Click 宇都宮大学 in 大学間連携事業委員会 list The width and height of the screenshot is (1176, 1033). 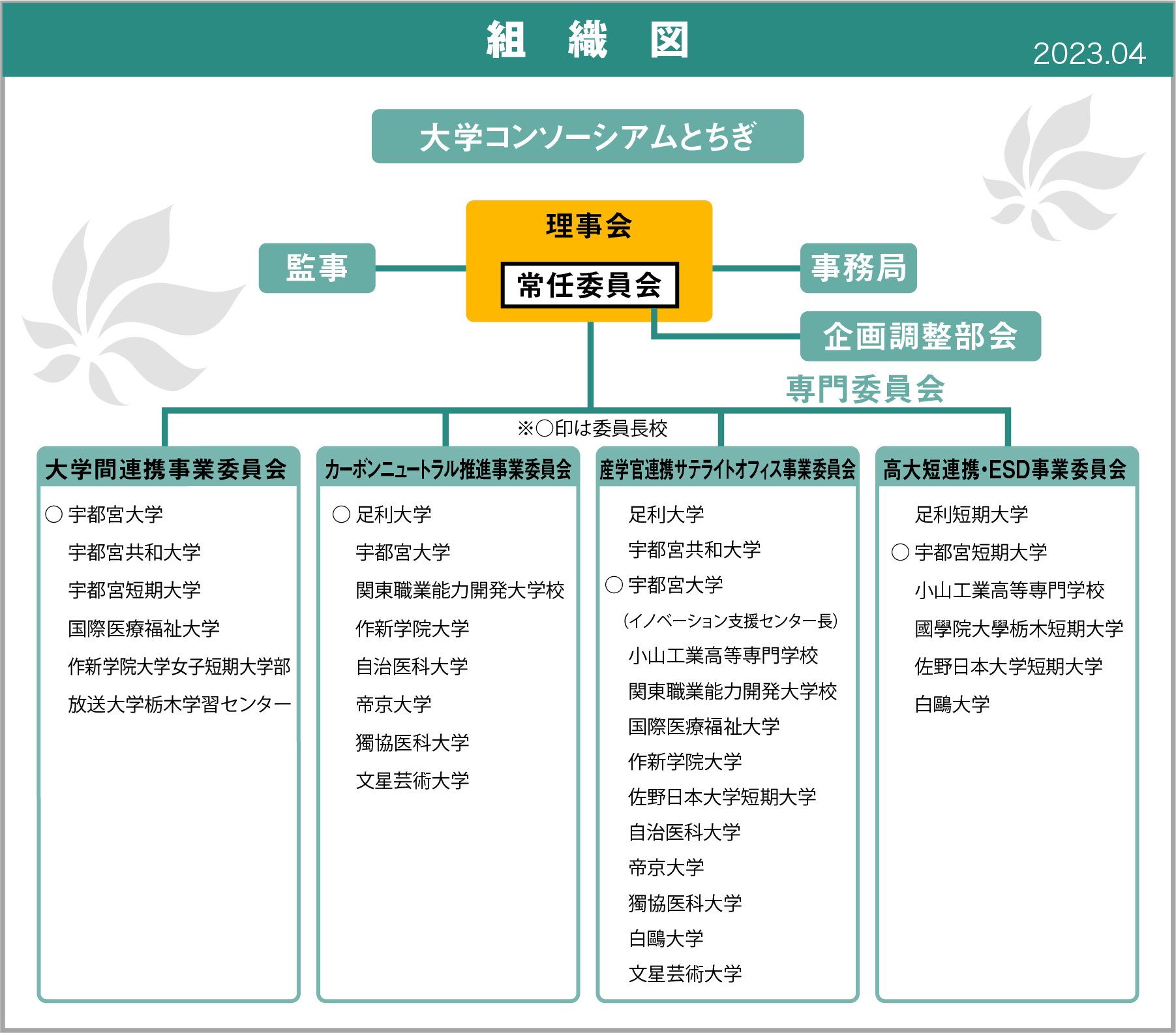coord(115,515)
